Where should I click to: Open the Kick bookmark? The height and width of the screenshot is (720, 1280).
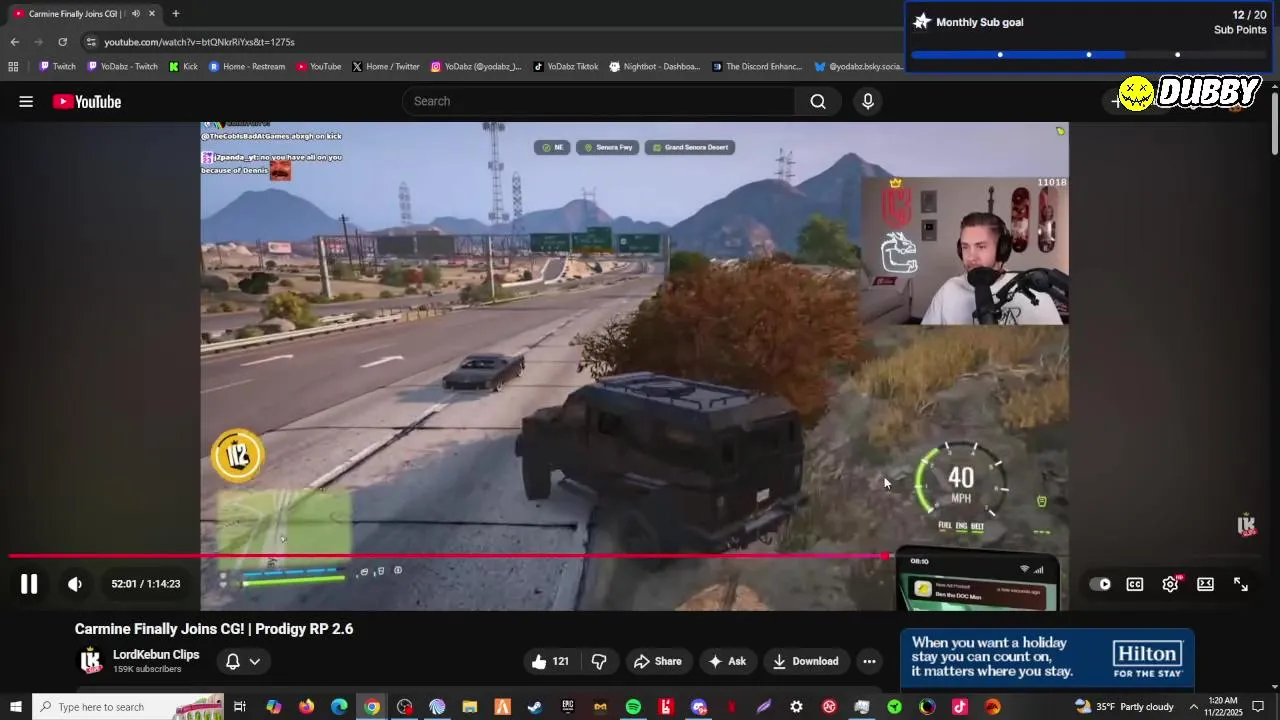click(183, 67)
